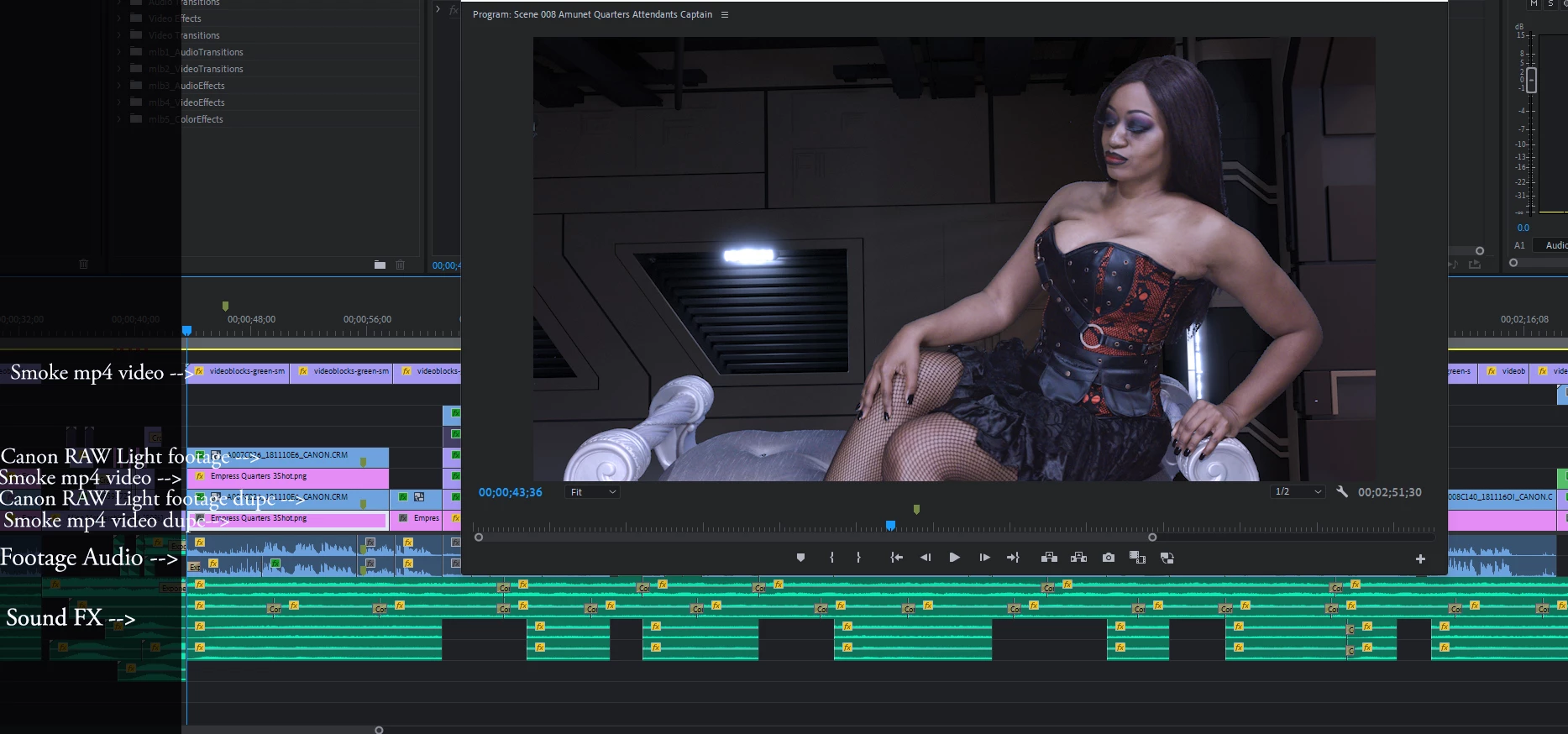Viewport: 1568px width, 734px height.
Task: Open Program monitor settings wrench
Action: [x=1342, y=492]
